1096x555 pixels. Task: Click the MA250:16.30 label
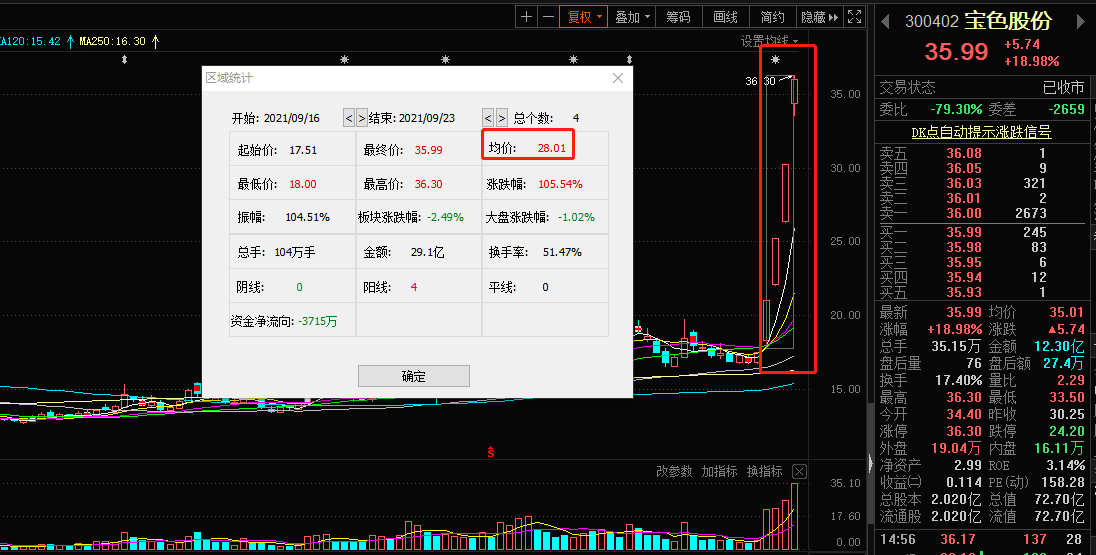tap(113, 41)
